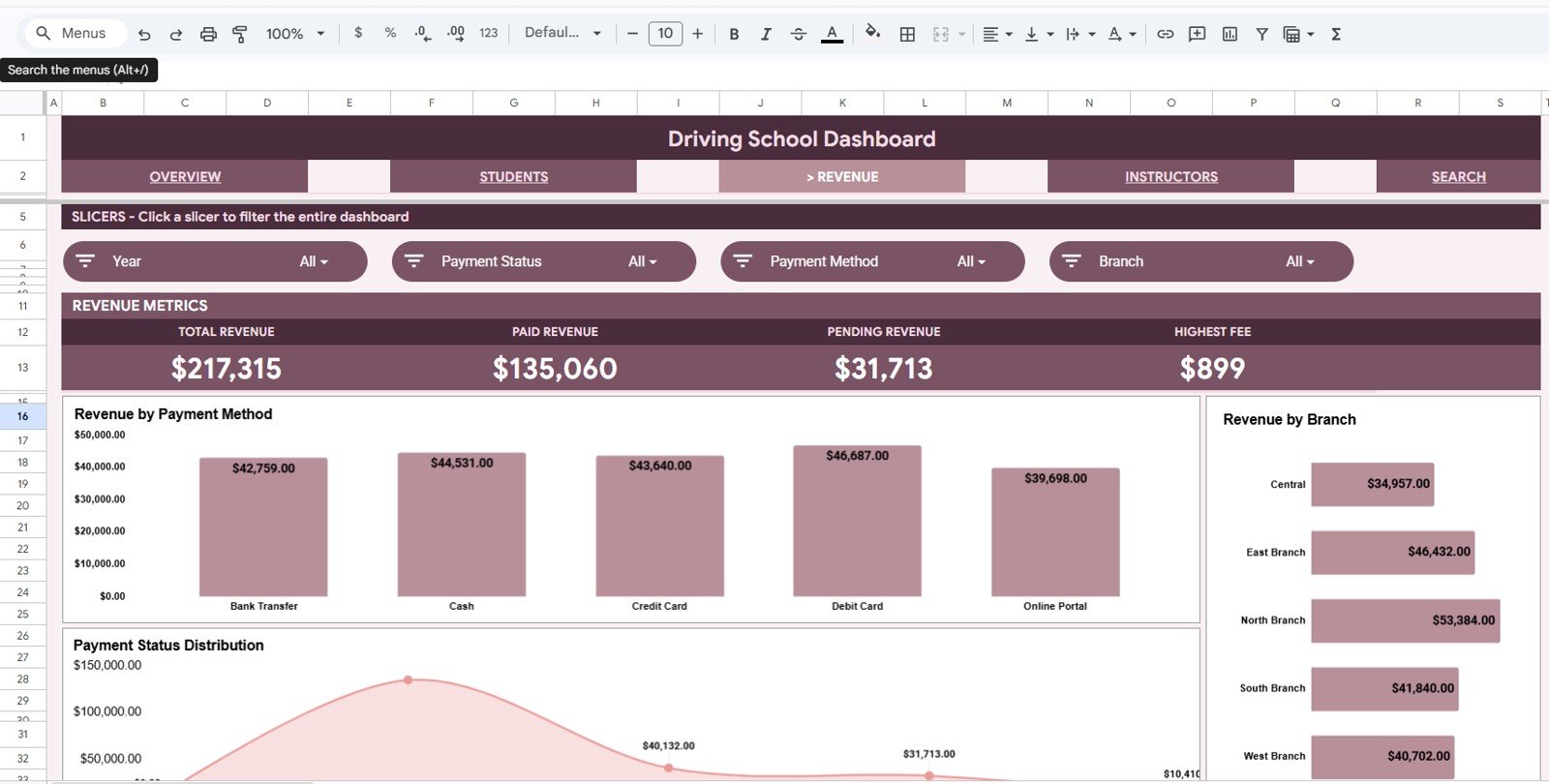This screenshot has height=784, width=1549.
Task: Increase font size with plus button
Action: pyautogui.click(x=697, y=33)
